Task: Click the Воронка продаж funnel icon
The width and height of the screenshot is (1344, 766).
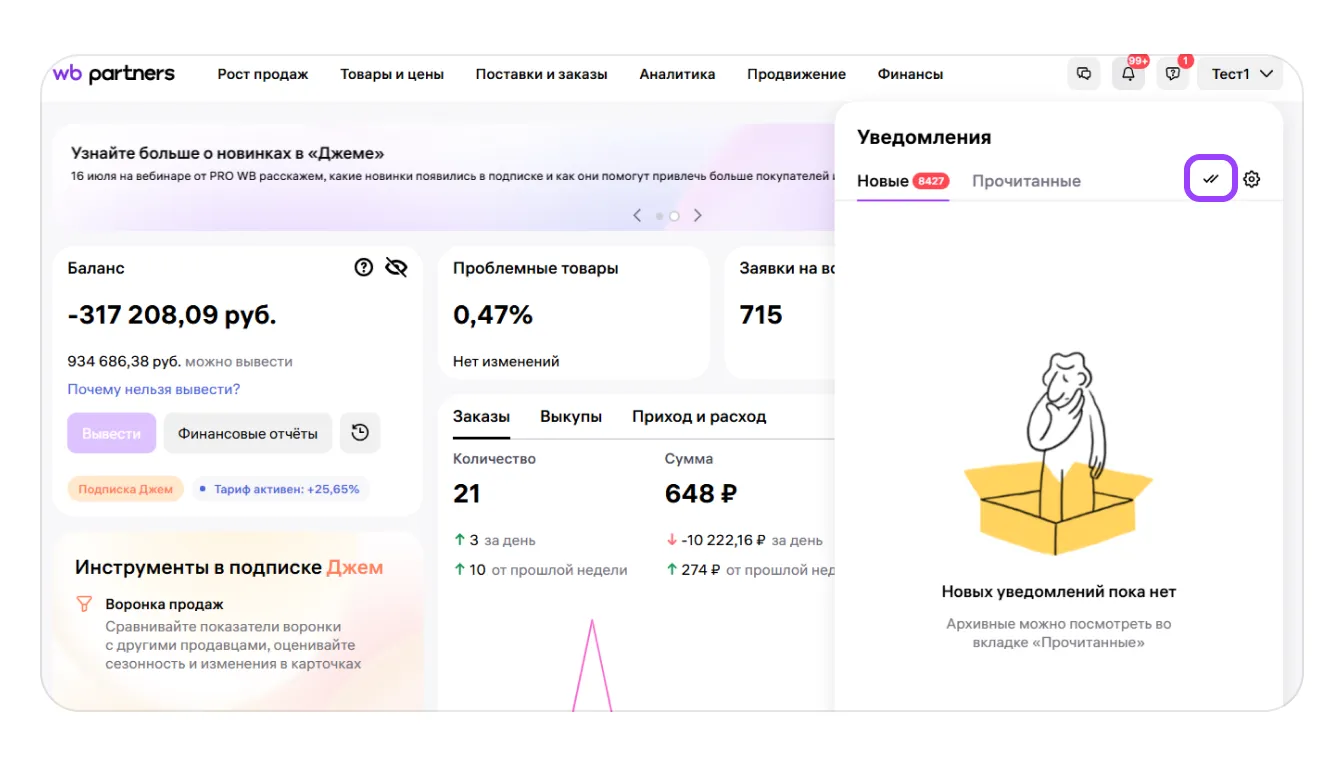Action: click(84, 604)
